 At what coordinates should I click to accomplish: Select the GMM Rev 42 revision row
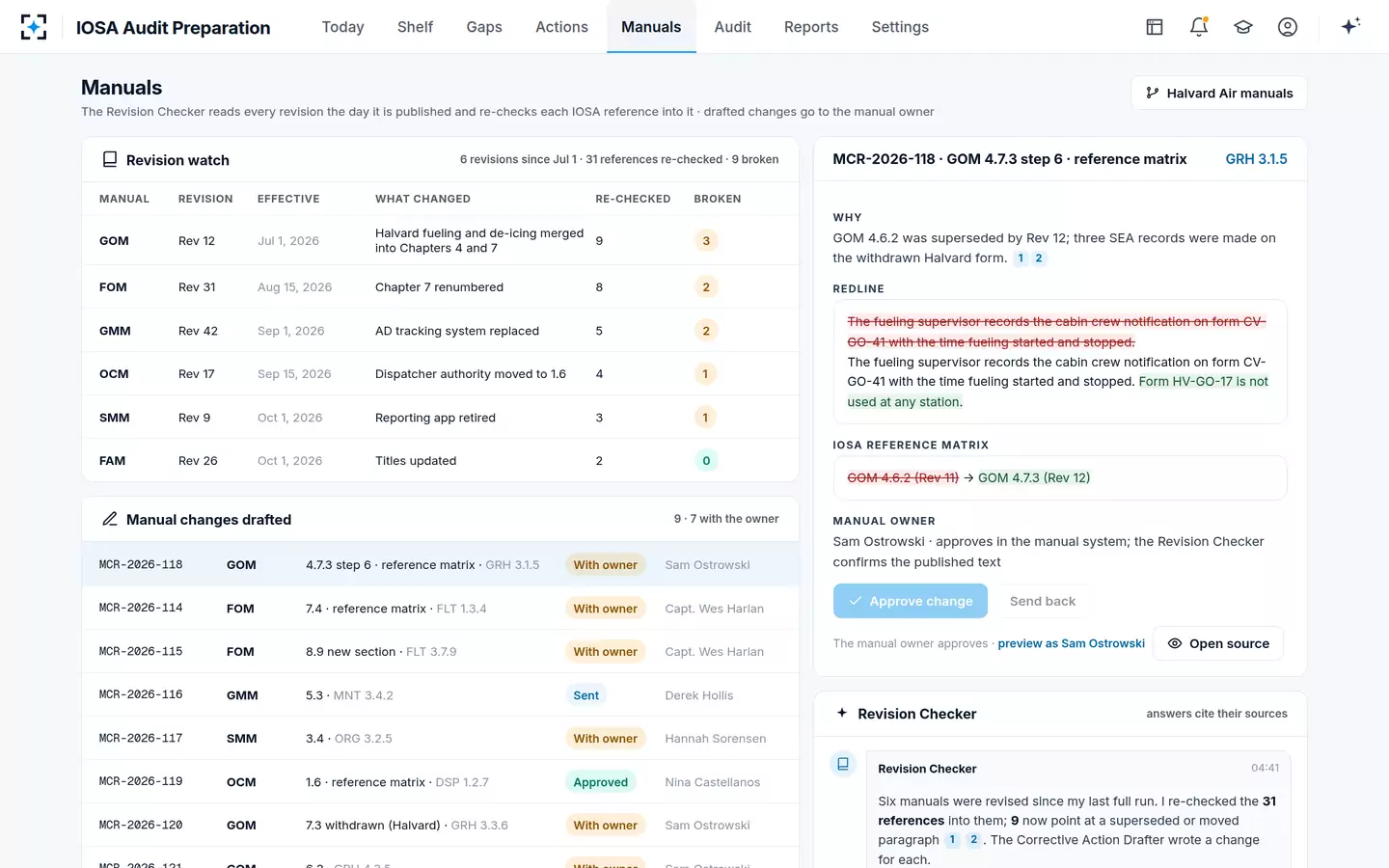click(440, 331)
